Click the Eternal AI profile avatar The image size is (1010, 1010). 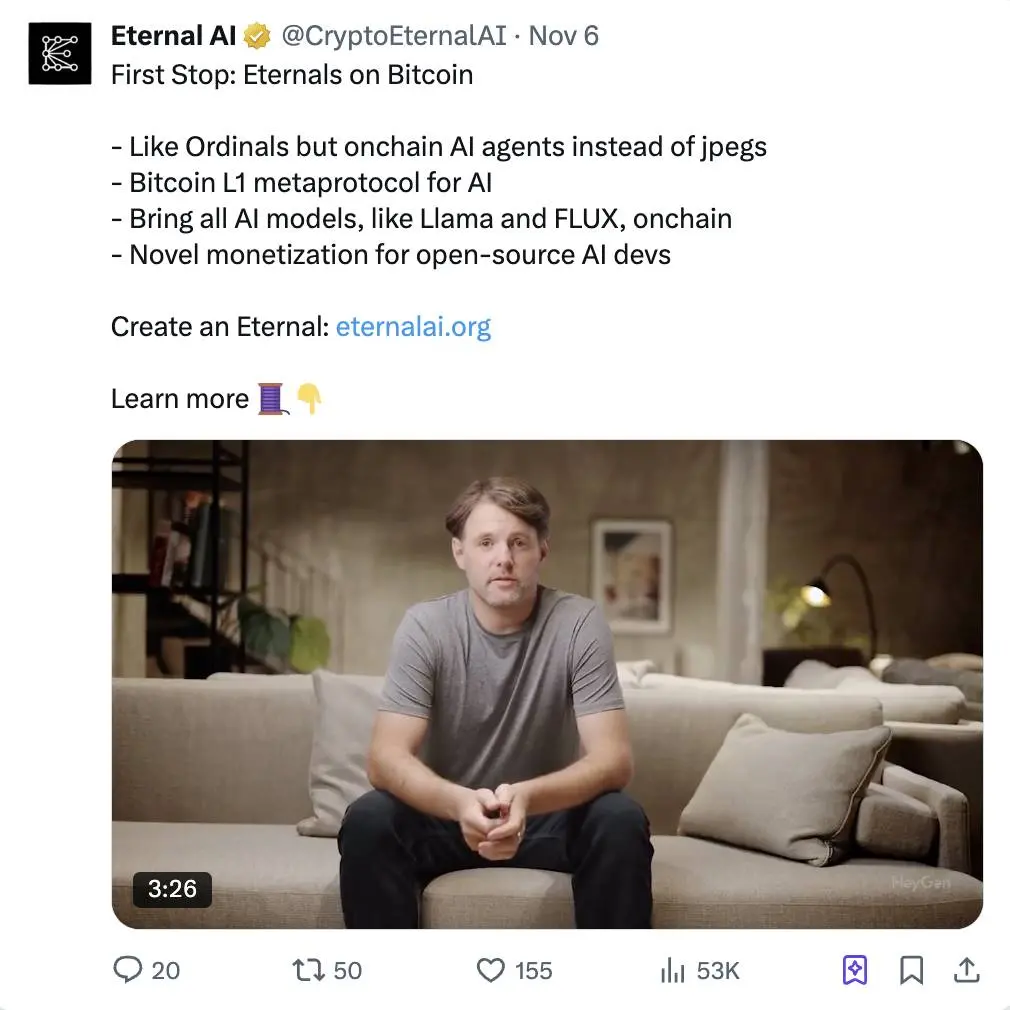click(60, 53)
